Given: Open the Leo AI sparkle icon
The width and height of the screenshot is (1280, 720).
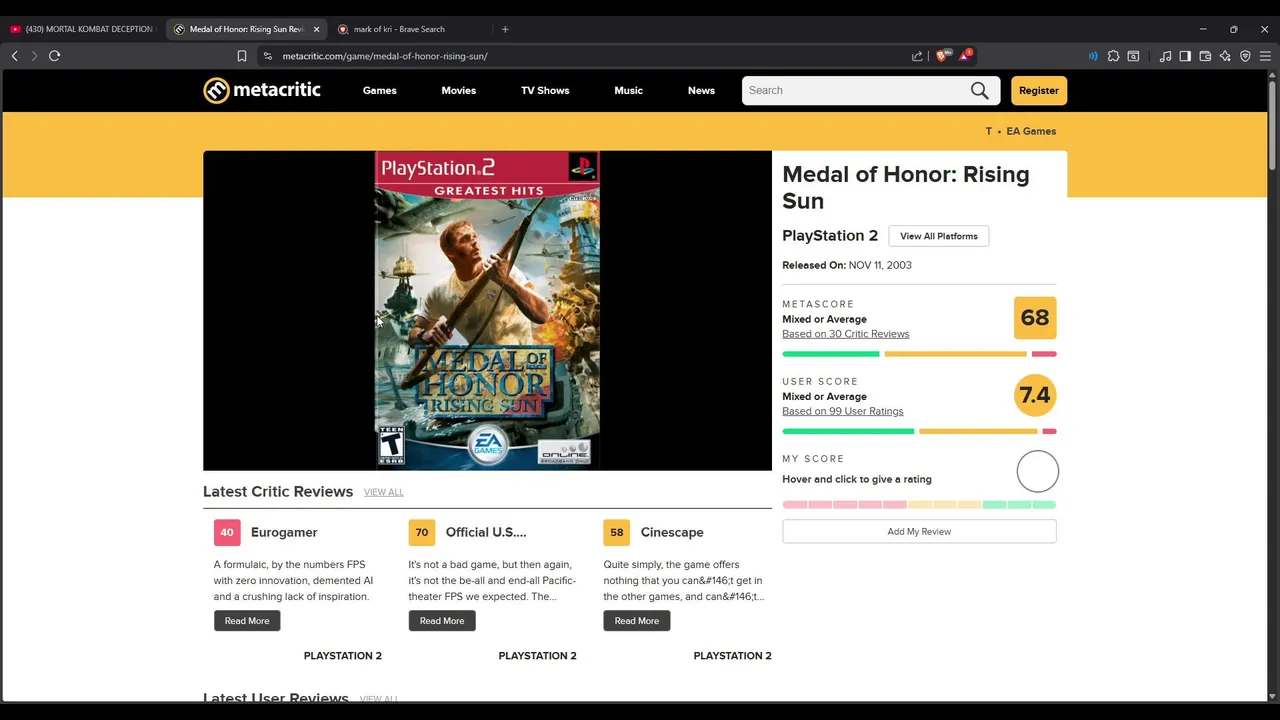Looking at the screenshot, I should tap(1225, 56).
